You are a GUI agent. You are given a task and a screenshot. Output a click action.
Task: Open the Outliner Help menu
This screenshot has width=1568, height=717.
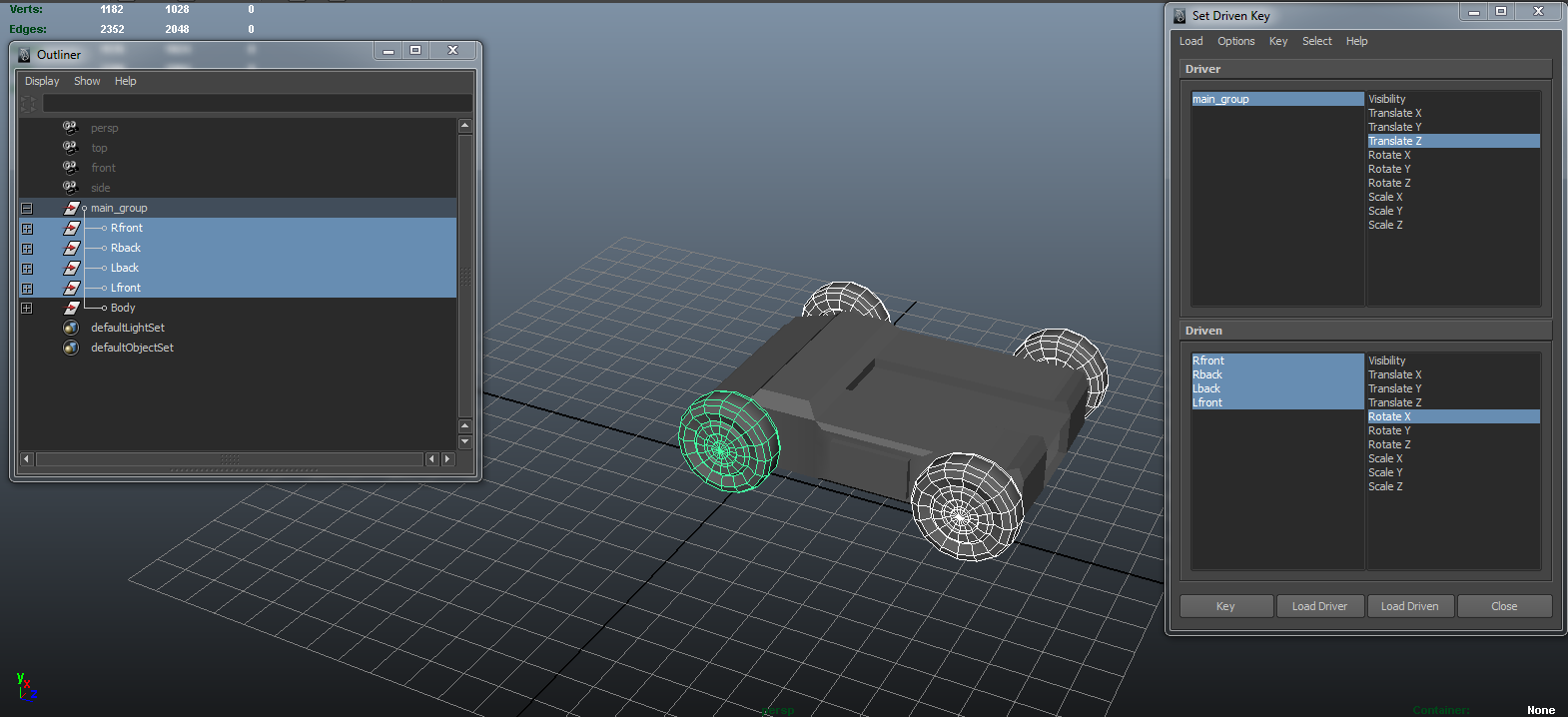[x=125, y=81]
